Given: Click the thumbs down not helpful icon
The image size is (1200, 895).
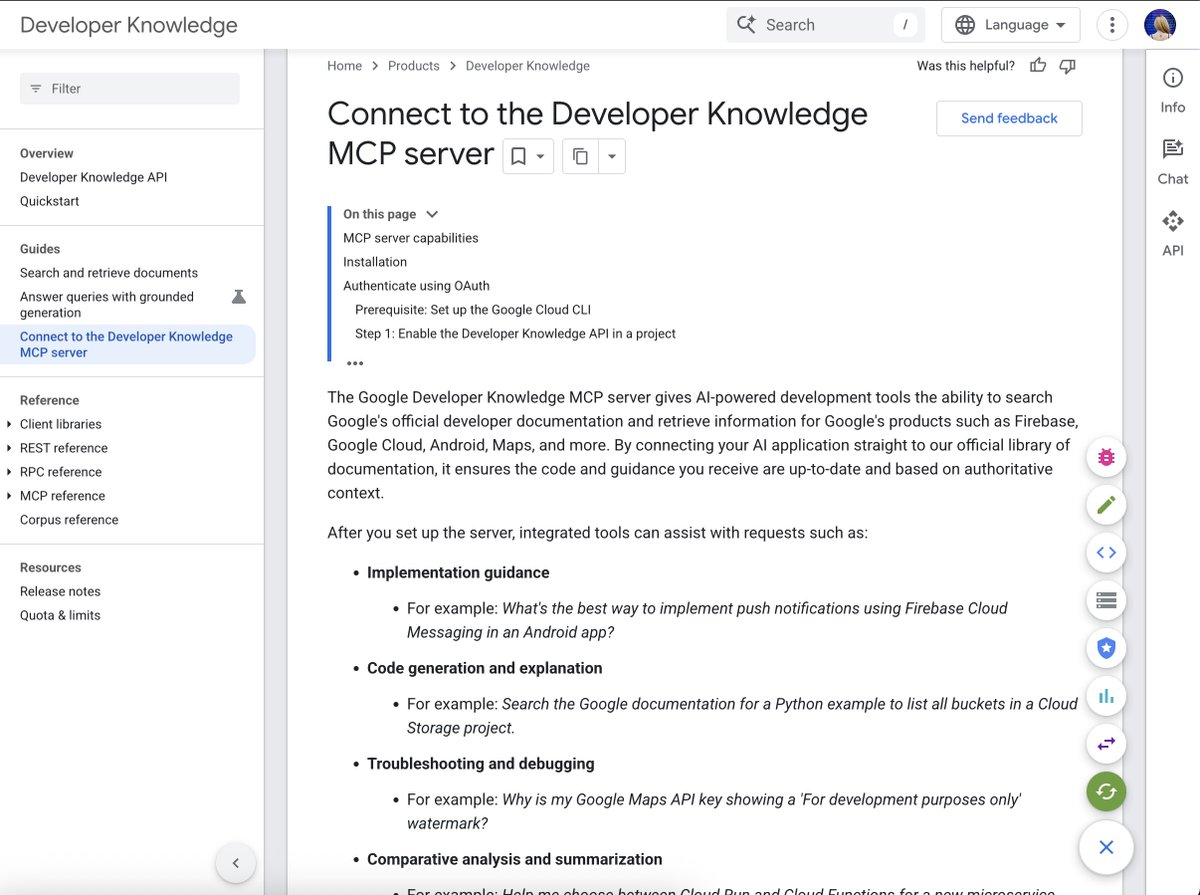Looking at the screenshot, I should 1067,66.
